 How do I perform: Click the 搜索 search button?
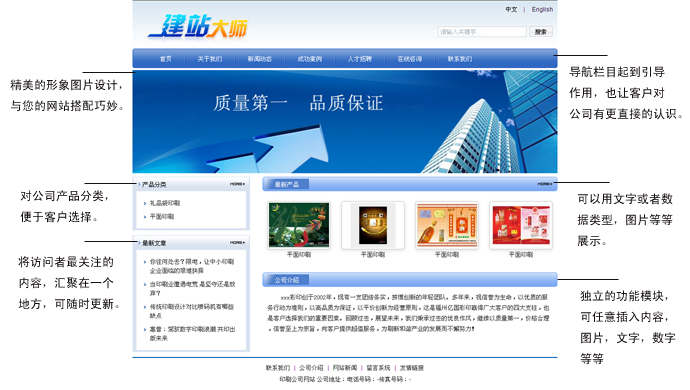[x=541, y=32]
